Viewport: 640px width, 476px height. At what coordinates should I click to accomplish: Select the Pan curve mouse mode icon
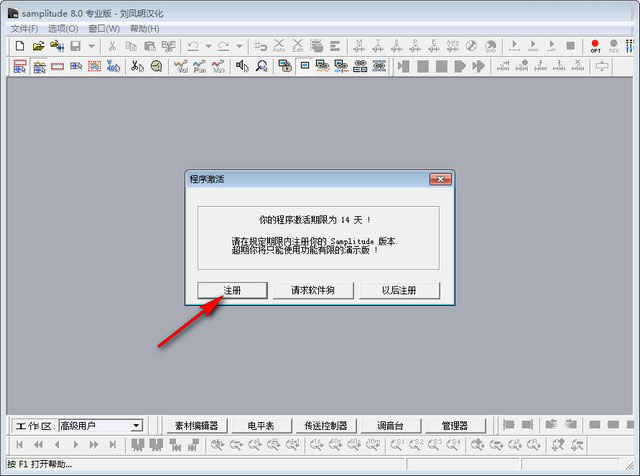pyautogui.click(x=200, y=66)
